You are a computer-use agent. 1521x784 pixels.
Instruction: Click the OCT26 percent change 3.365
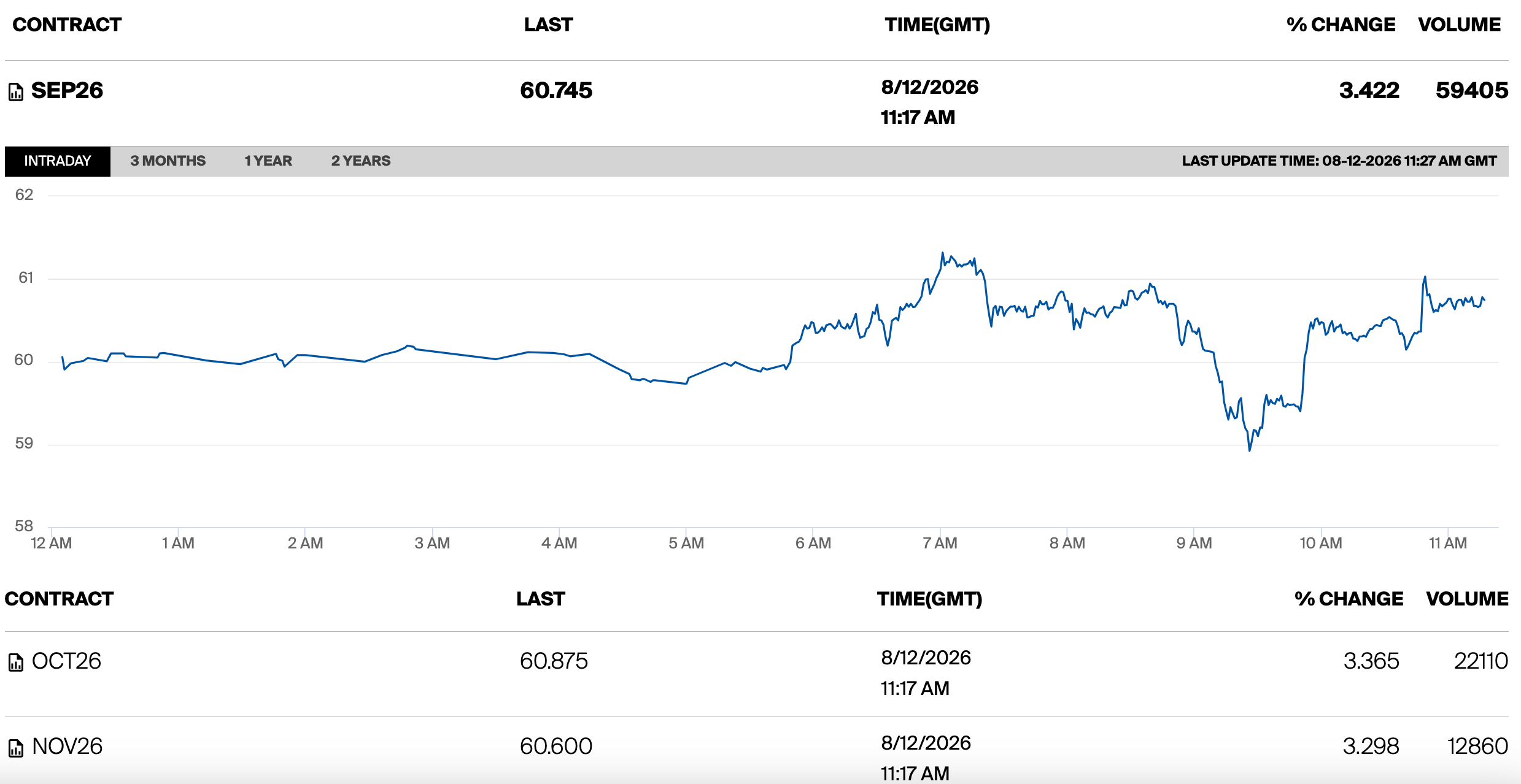pyautogui.click(x=1371, y=661)
